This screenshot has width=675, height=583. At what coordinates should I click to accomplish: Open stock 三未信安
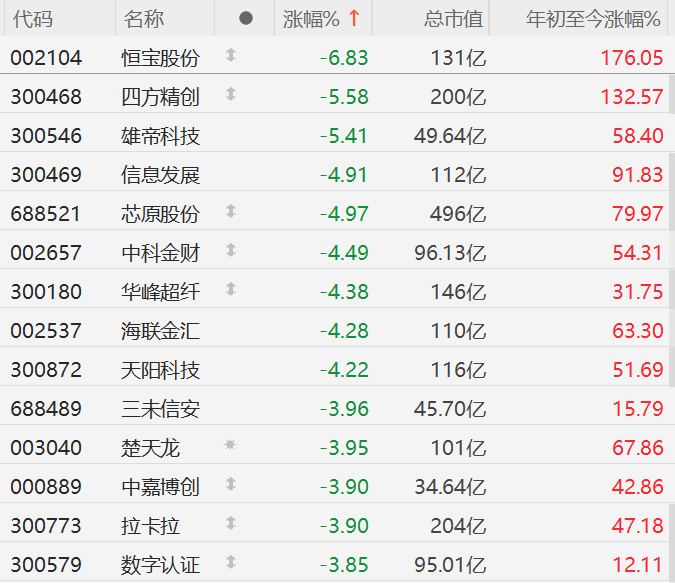[161, 409]
